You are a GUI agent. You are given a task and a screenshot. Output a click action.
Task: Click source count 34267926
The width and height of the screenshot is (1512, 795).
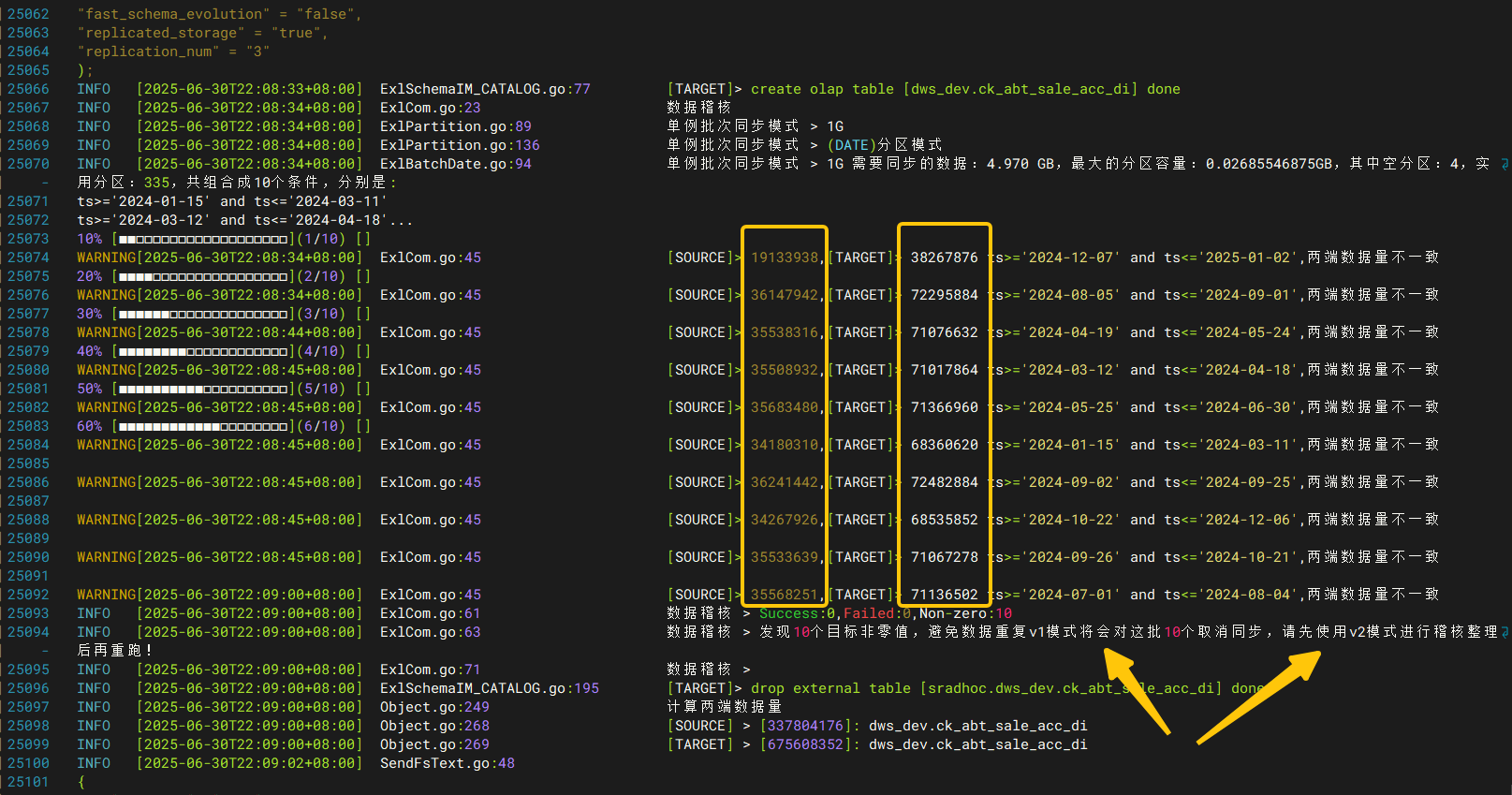coord(785,520)
